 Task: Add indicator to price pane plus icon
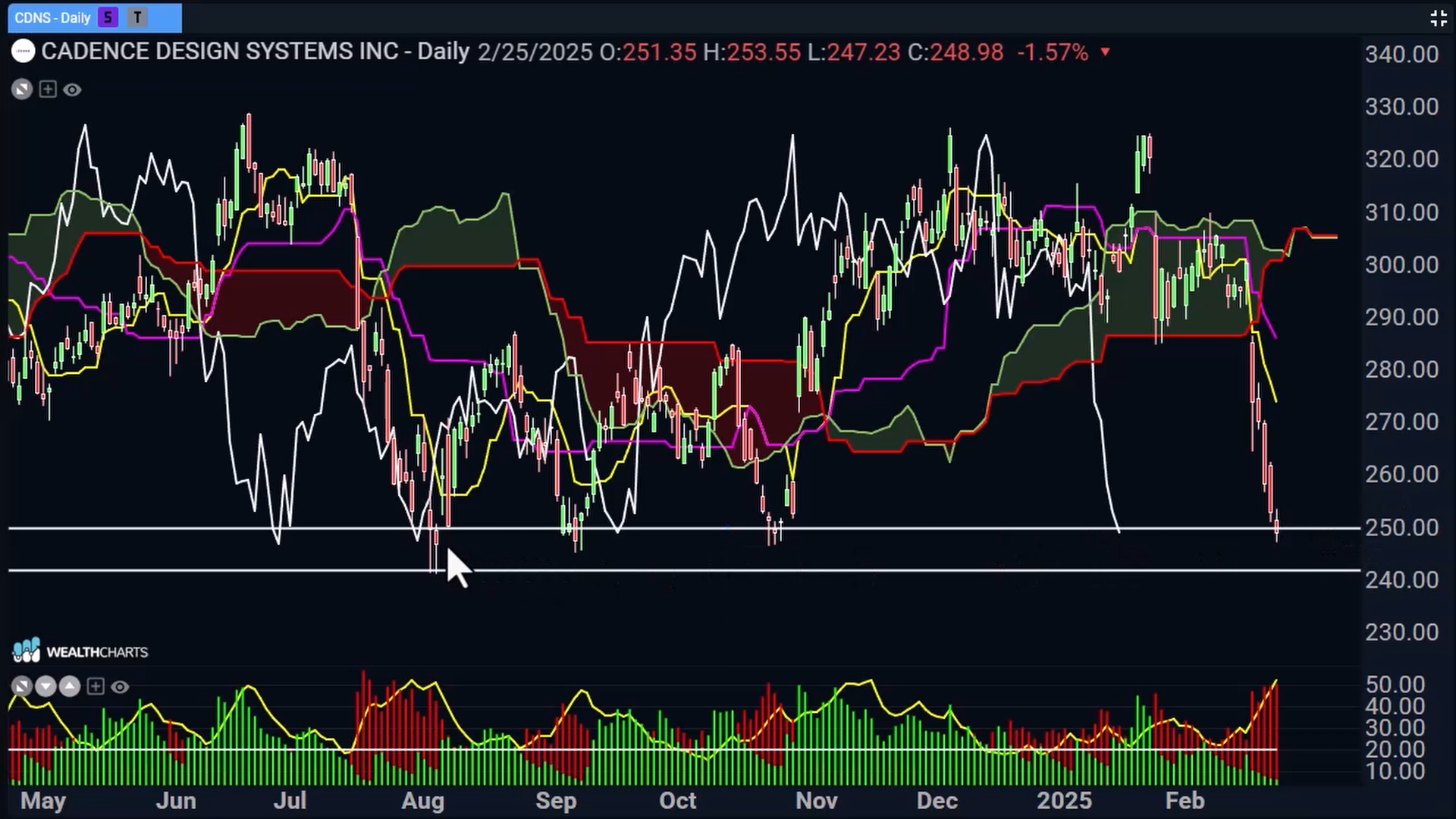tap(48, 89)
